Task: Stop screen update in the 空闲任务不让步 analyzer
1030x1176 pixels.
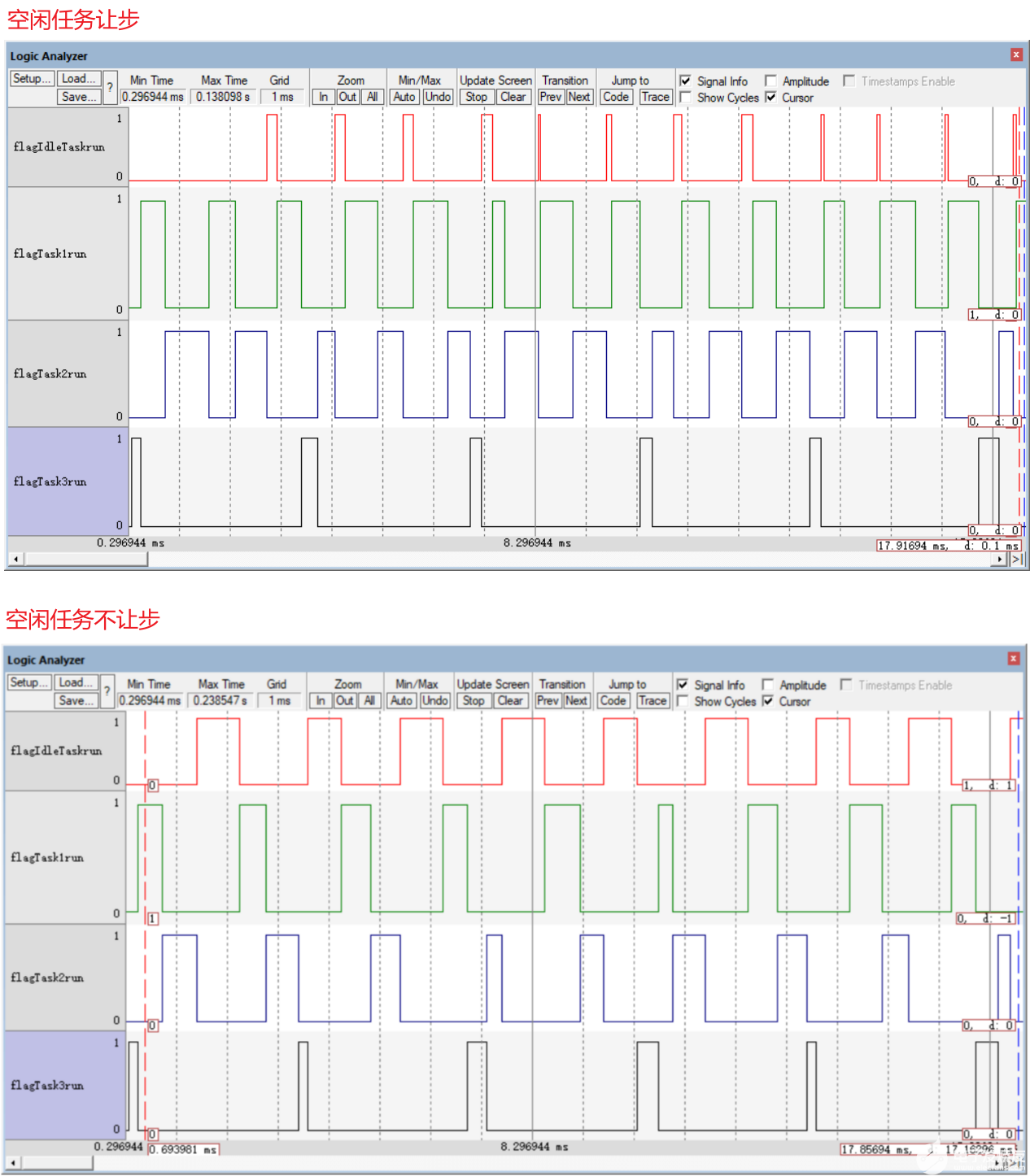Action: [474, 700]
